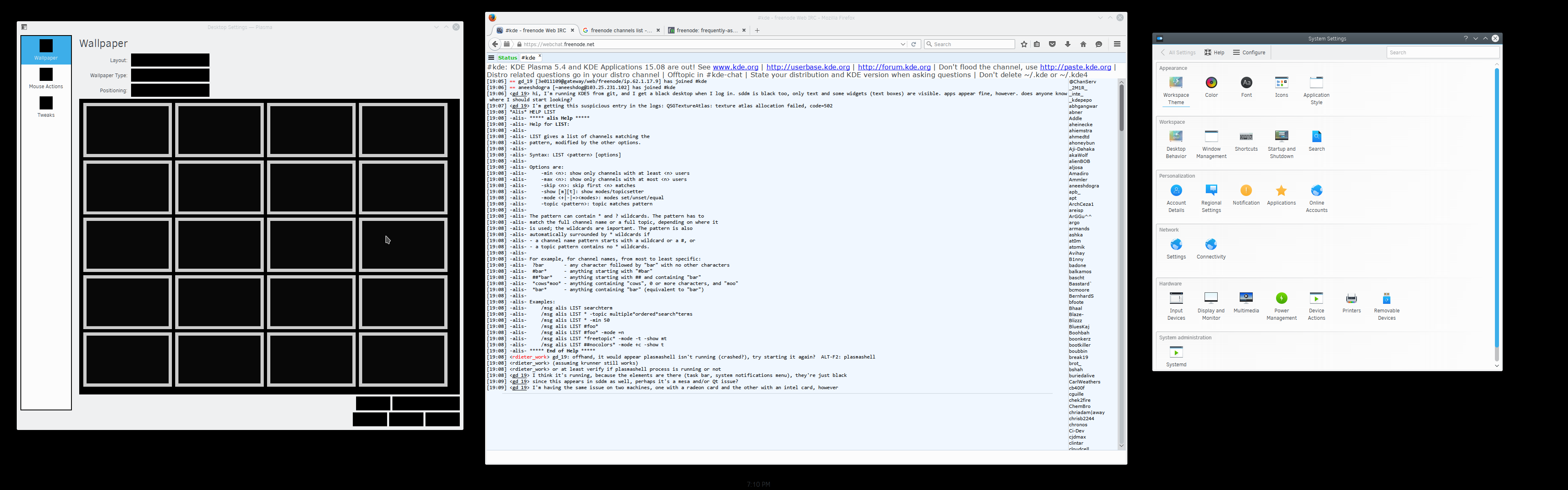The height and width of the screenshot is (490, 1568).
Task: Open the URL bar history dropdown
Action: point(903,44)
